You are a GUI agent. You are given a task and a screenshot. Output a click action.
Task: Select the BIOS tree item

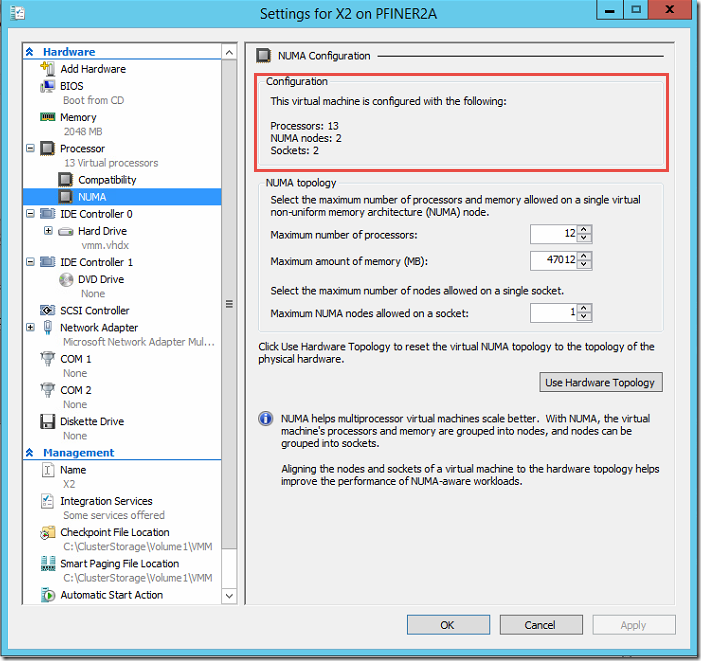72,86
